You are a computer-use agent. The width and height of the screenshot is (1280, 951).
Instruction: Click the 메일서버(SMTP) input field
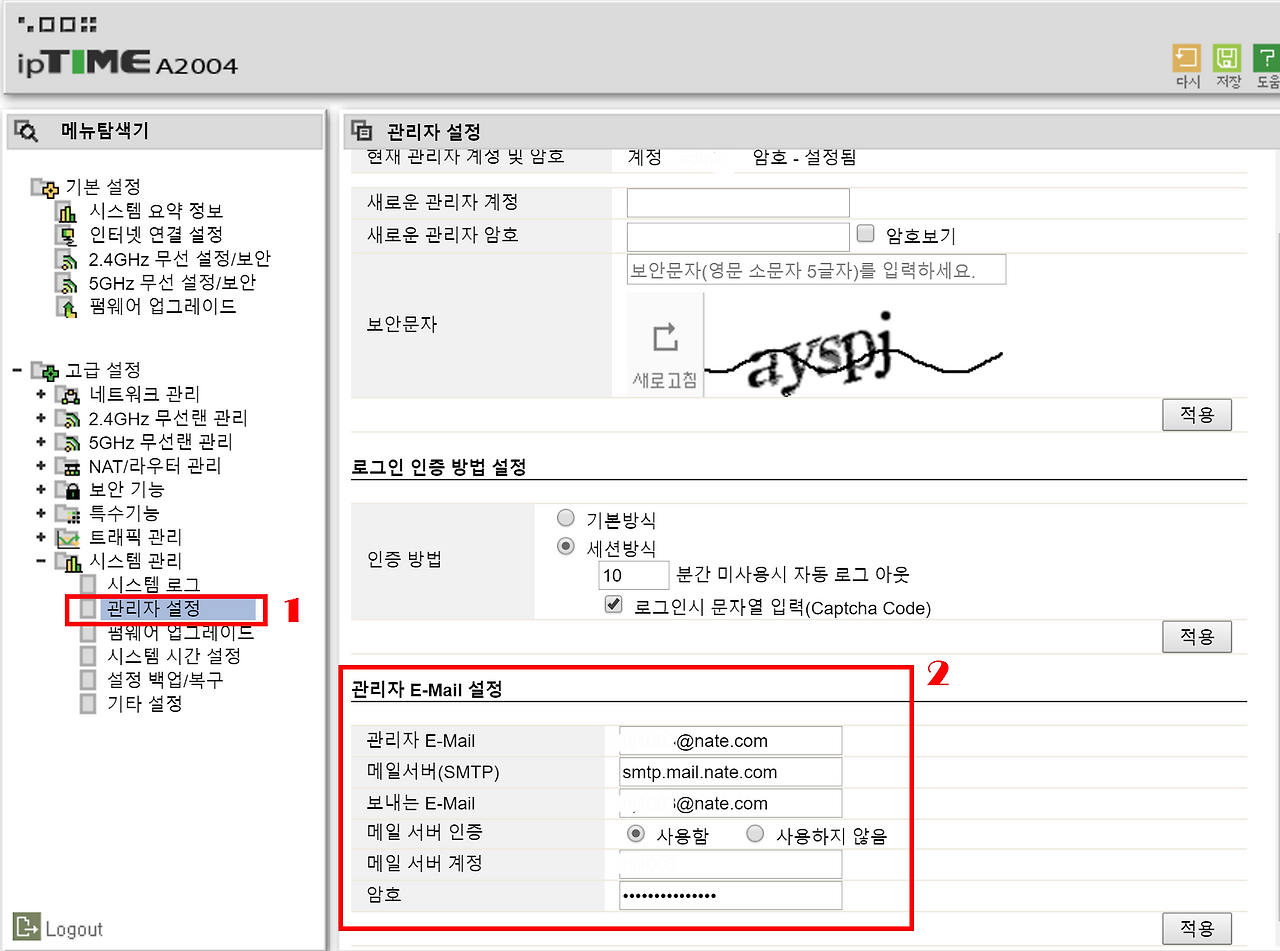[x=731, y=772]
